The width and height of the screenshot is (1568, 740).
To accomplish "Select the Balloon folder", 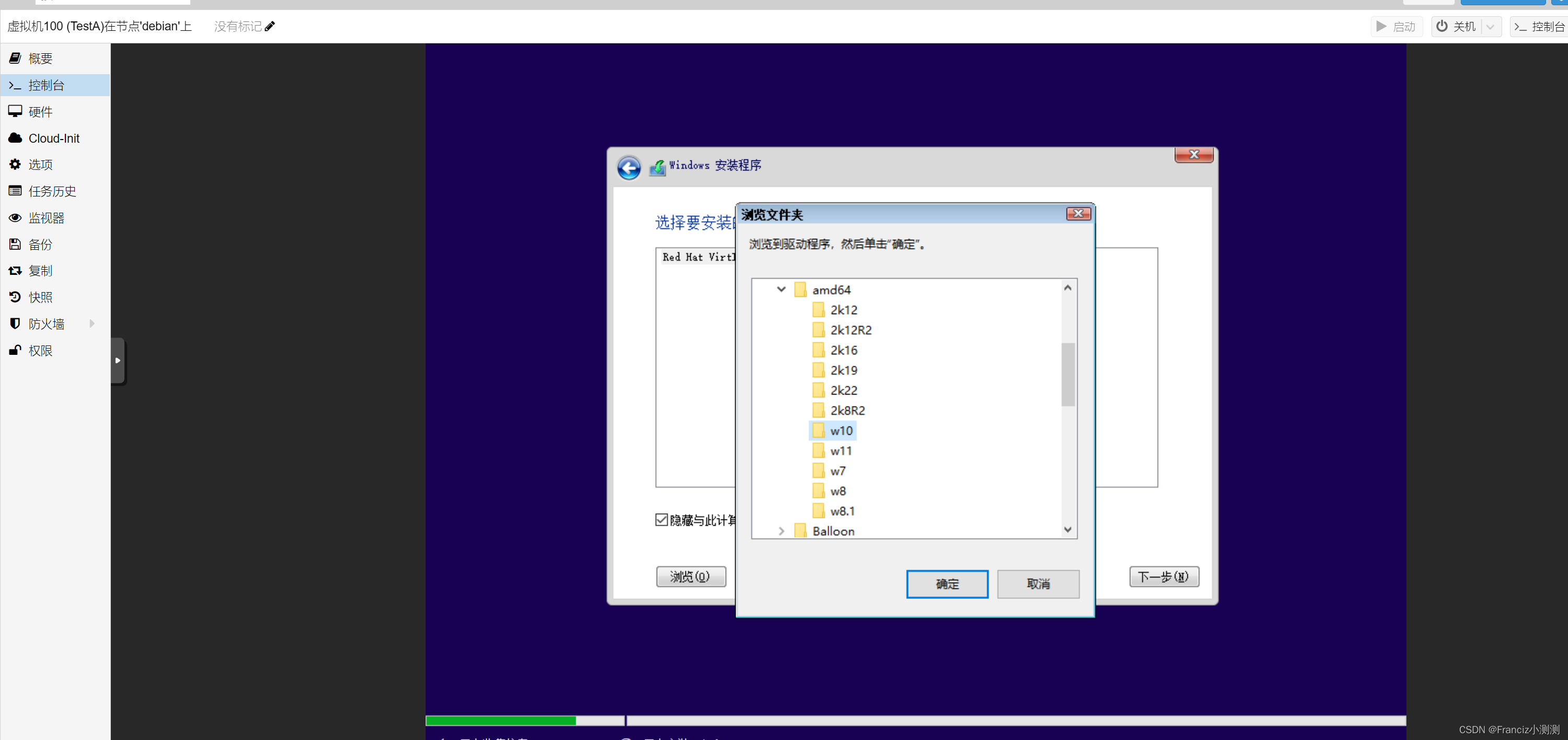I will coord(833,531).
